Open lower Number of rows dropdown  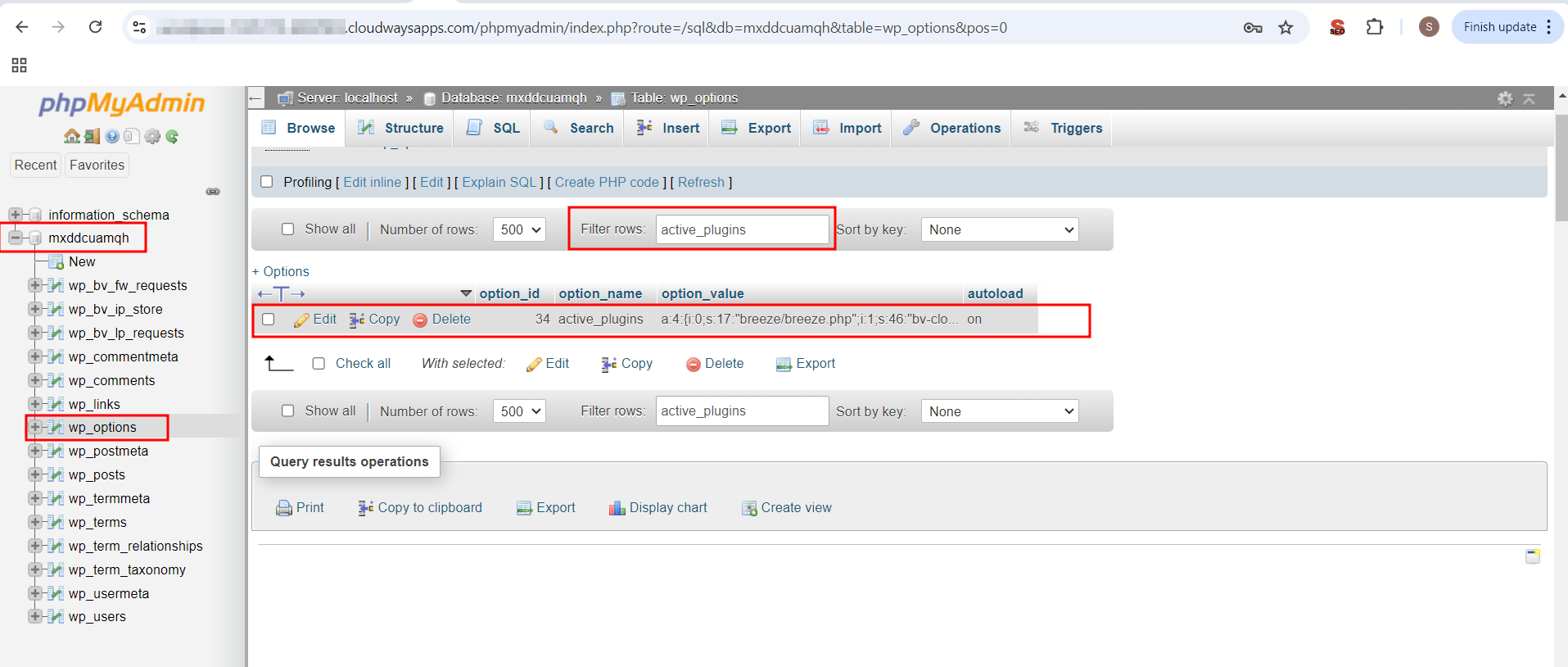click(x=519, y=411)
